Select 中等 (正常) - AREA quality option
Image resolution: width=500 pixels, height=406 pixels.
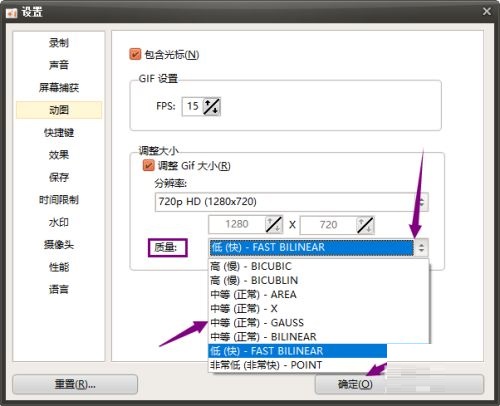[x=318, y=294]
